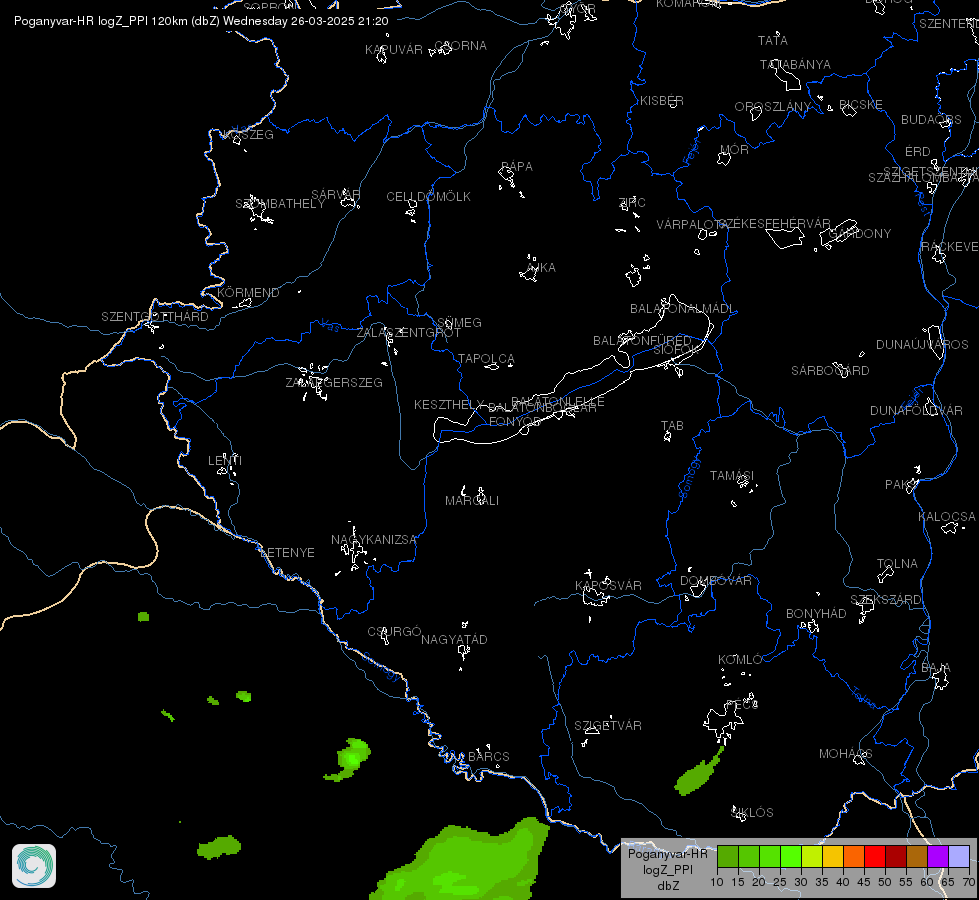The image size is (979, 900).
Task: Click the OROSZLÁNY city label
Action: [x=772, y=107]
